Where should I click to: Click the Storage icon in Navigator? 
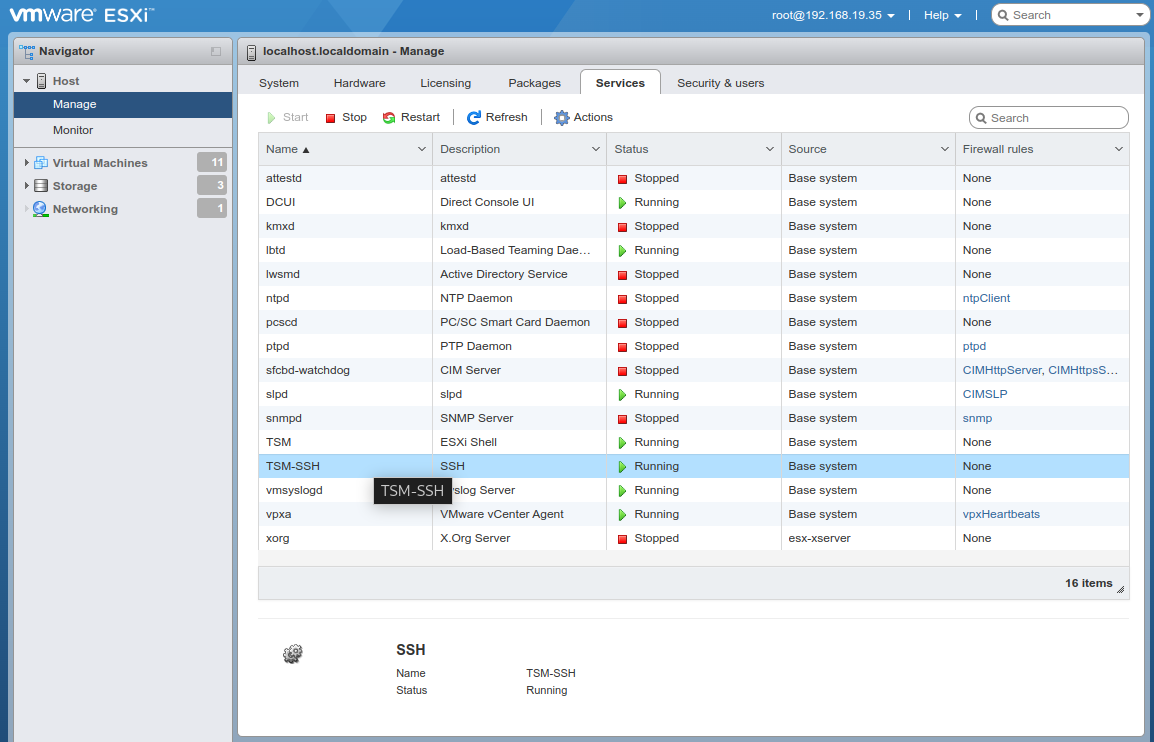click(x=41, y=186)
